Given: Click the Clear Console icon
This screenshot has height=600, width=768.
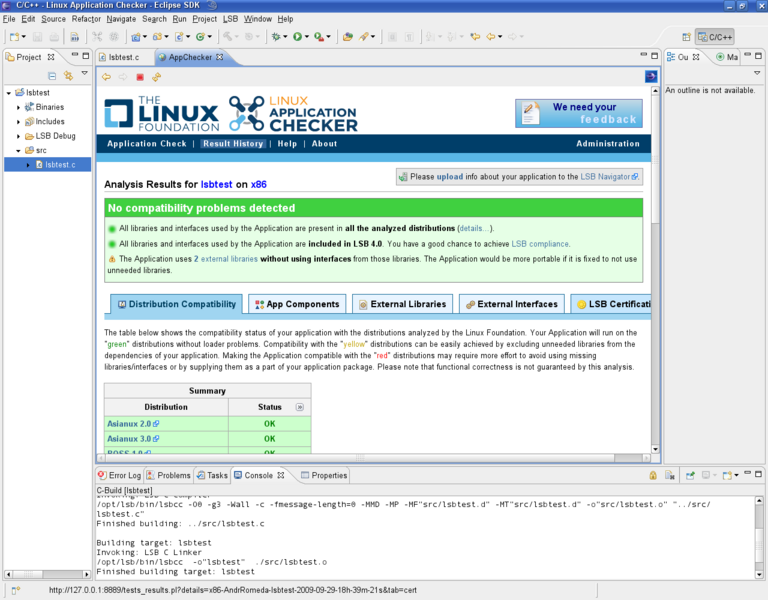Looking at the screenshot, I should click(x=670, y=475).
